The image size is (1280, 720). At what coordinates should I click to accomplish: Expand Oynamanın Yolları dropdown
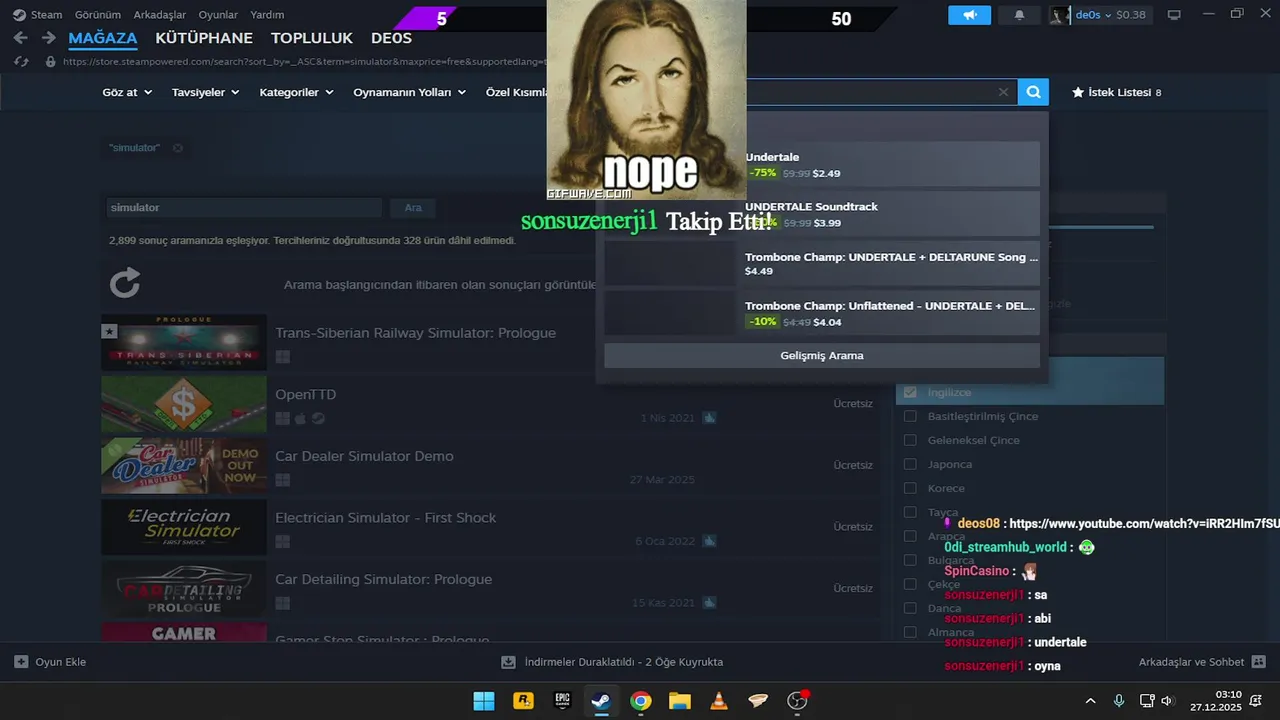[x=410, y=92]
